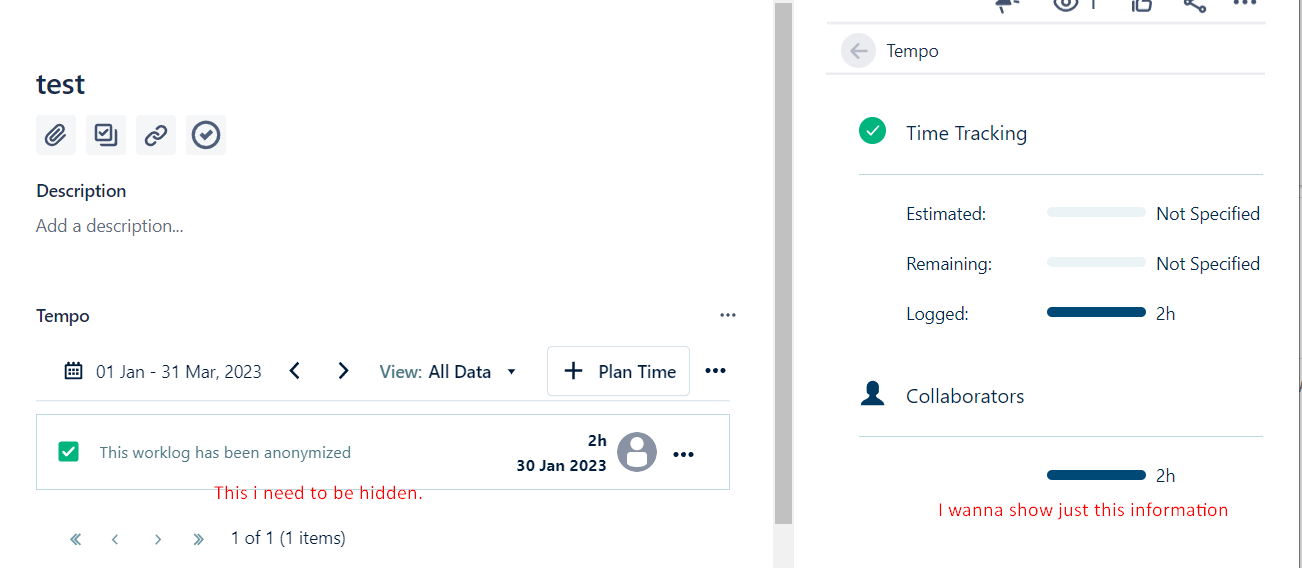
Task: Click the Plan Time button
Action: click(618, 371)
